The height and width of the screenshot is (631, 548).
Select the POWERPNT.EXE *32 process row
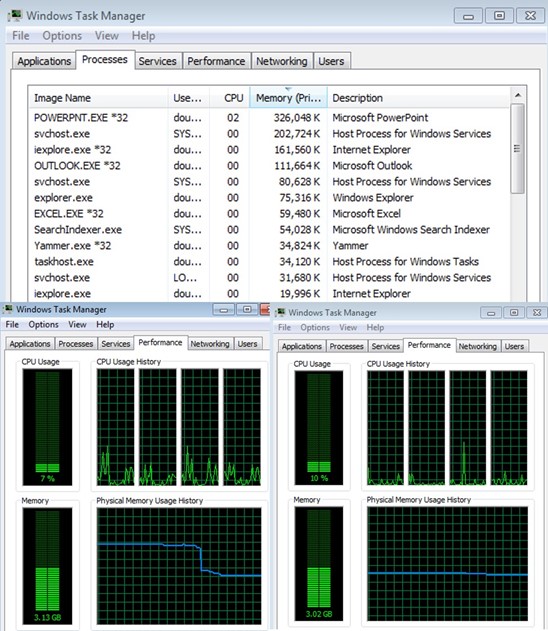coord(269,118)
